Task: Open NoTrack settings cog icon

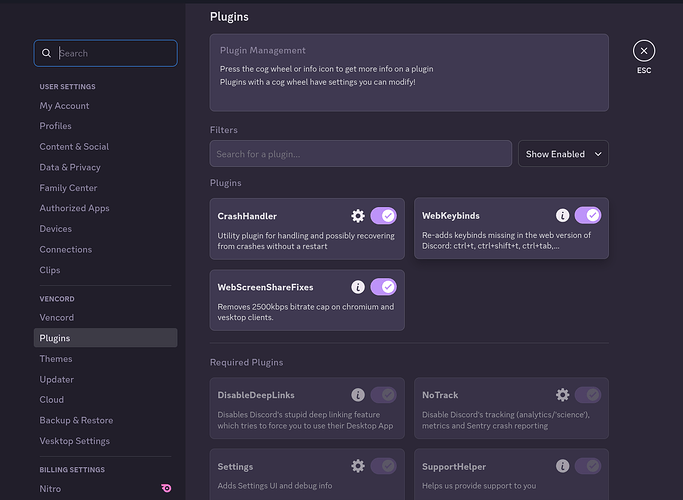Action: coord(562,395)
